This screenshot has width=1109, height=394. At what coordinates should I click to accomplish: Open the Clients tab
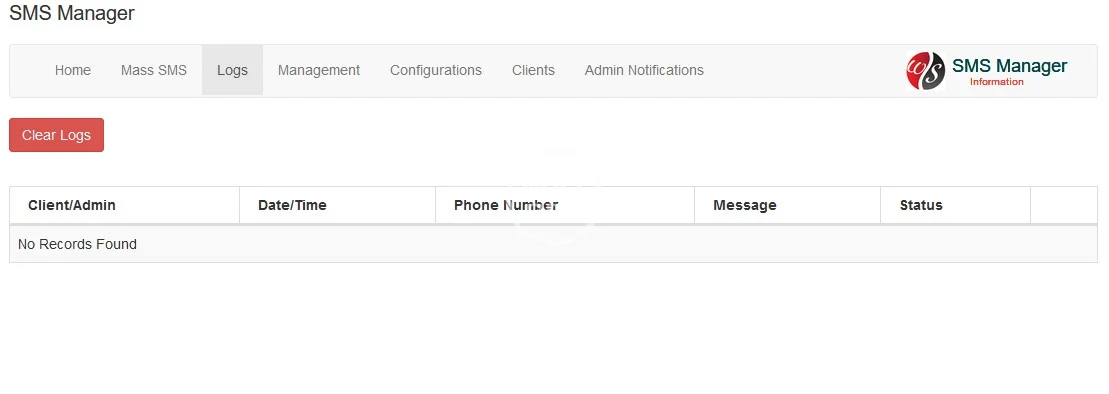(x=533, y=70)
